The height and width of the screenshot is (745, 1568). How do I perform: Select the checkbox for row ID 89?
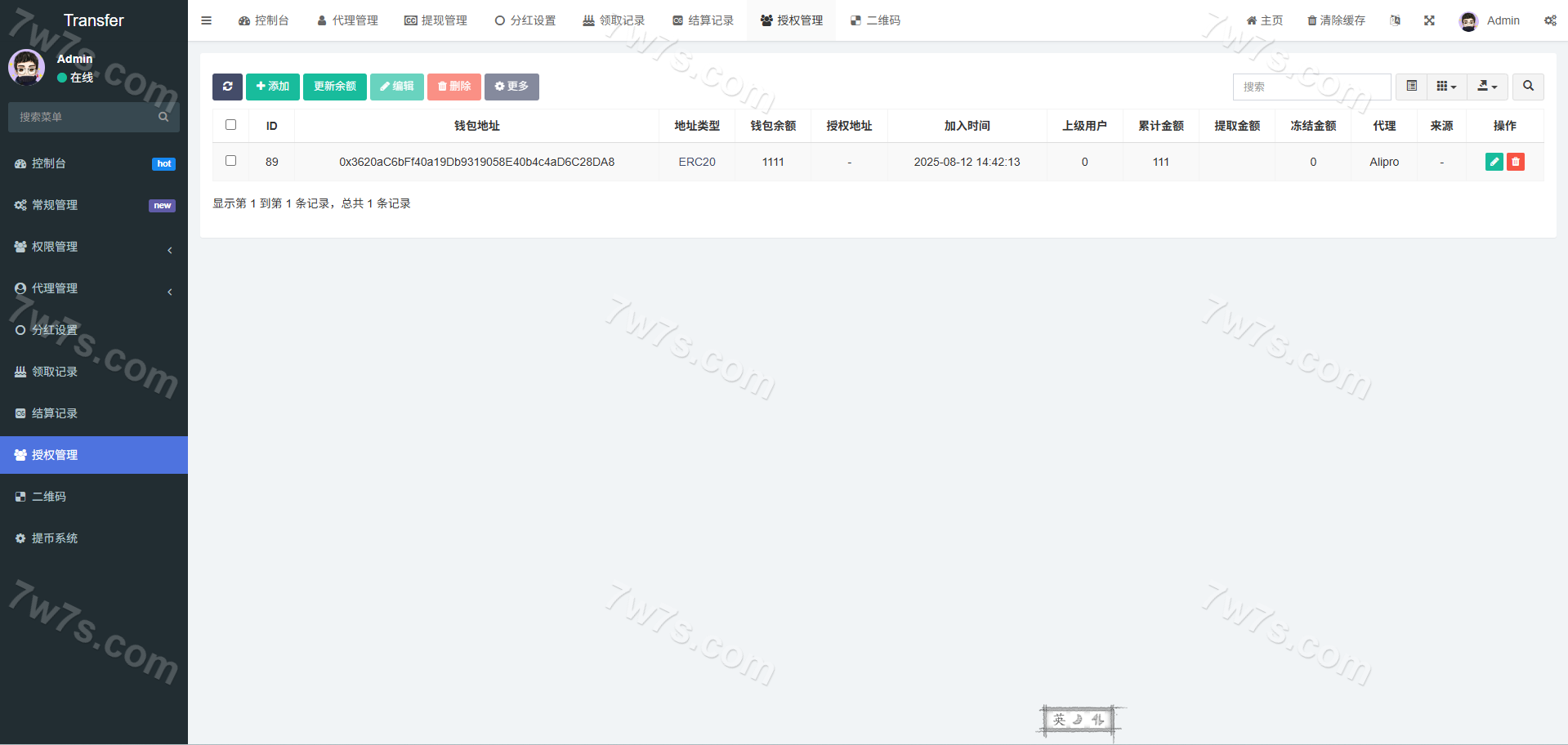[x=230, y=161]
